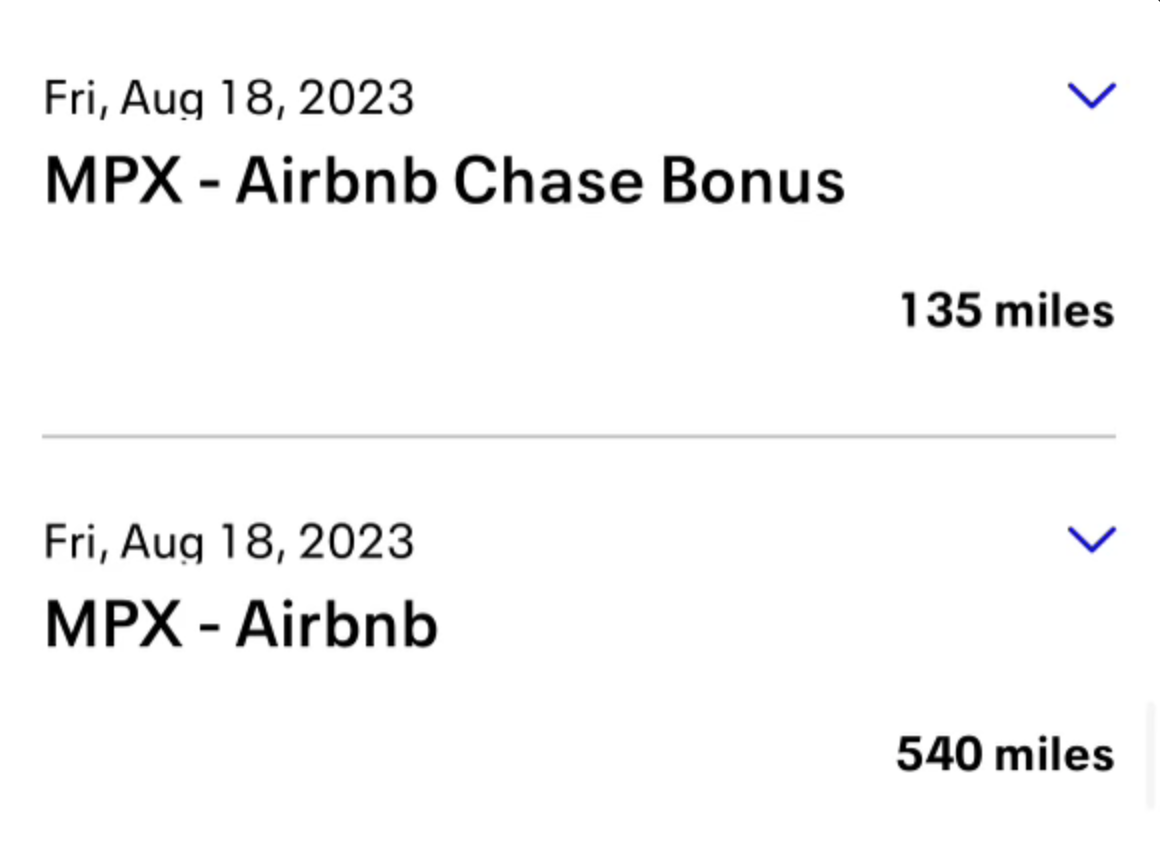Open the MPX - Airbnb Chase Bonus title
The height and width of the screenshot is (866, 1160).
[x=445, y=182]
